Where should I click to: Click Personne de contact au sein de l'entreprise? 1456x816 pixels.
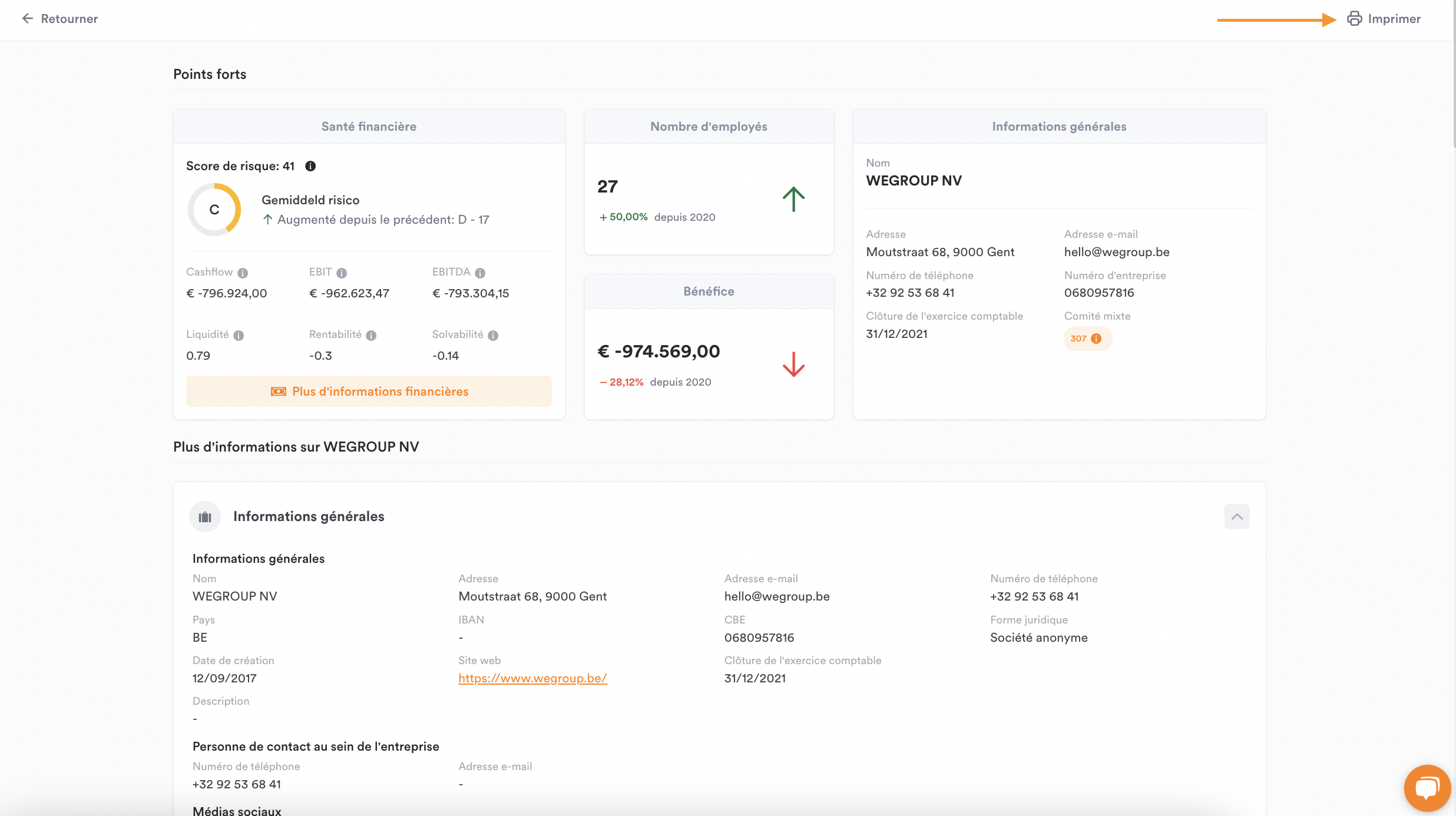(x=316, y=747)
